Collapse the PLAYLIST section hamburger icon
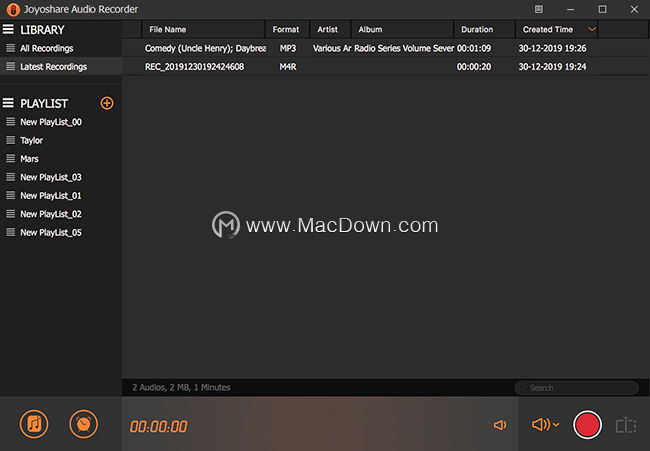The height and width of the screenshot is (451, 650). point(8,103)
